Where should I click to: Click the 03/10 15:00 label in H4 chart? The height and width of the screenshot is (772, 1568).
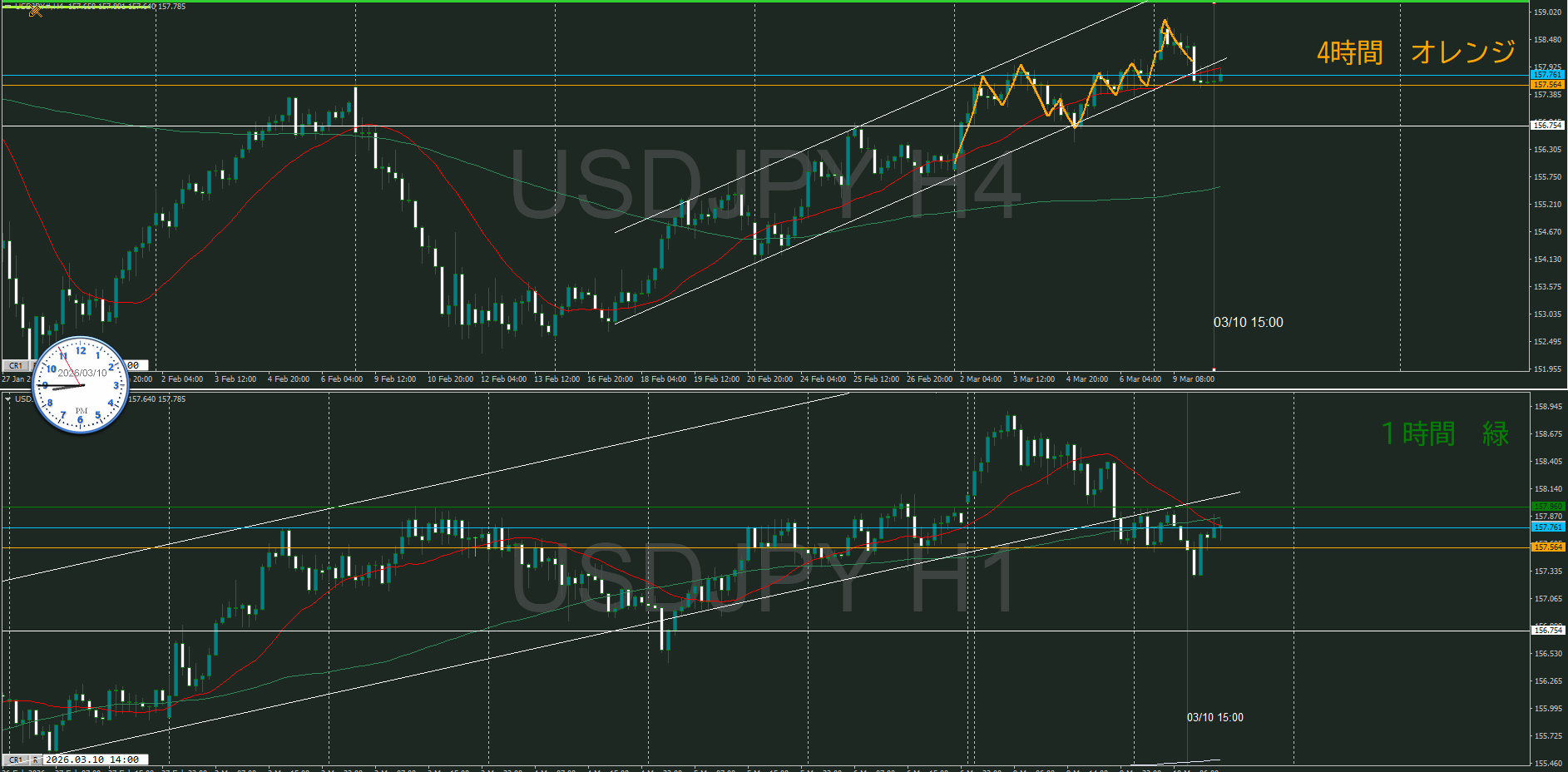point(1248,323)
